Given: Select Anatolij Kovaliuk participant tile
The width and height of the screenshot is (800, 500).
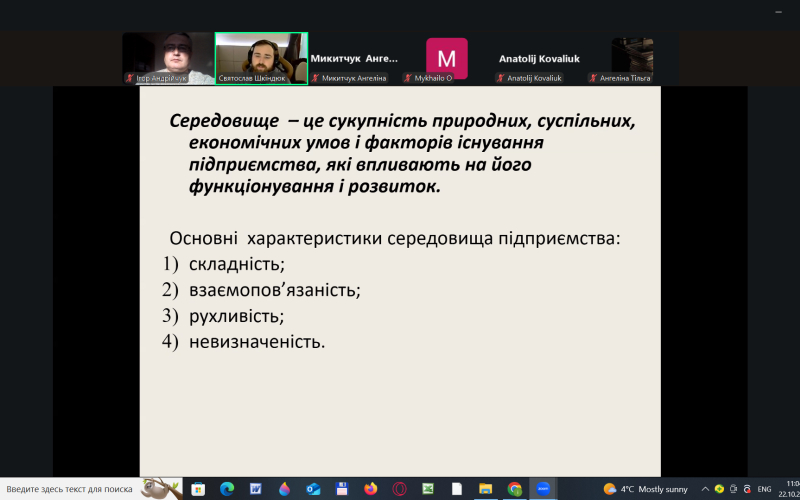Looking at the screenshot, I should pyautogui.click(x=540, y=58).
